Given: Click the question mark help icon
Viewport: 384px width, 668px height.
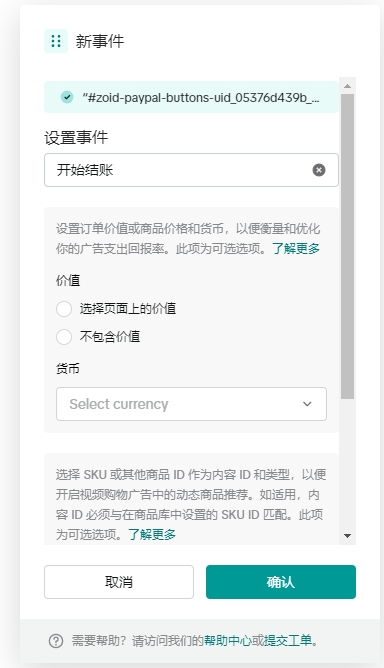Looking at the screenshot, I should point(56,641).
